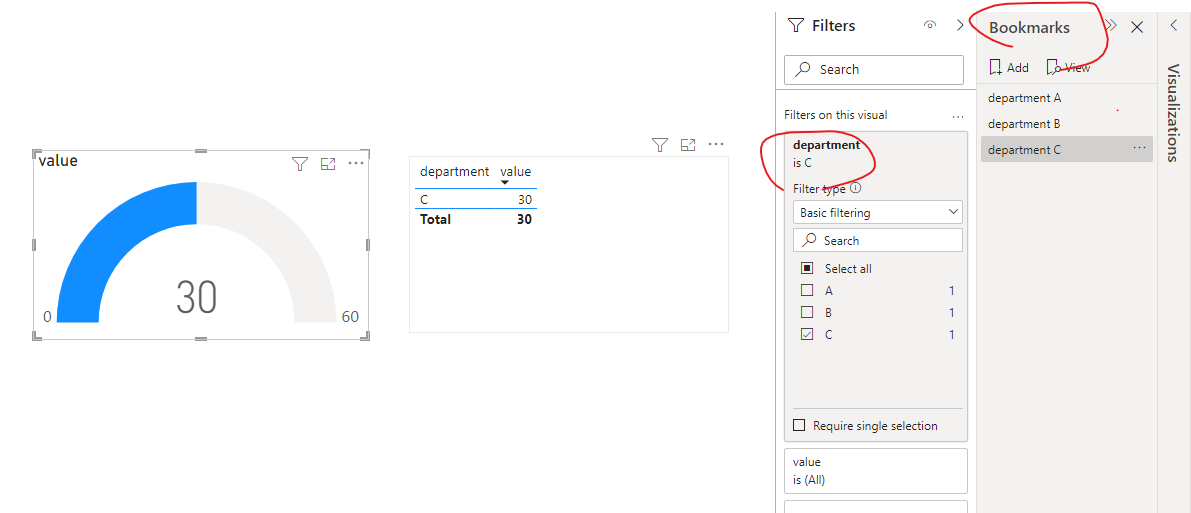This screenshot has height=513, width=1191.
Task: Check the A department checkbox
Action: coord(807,290)
